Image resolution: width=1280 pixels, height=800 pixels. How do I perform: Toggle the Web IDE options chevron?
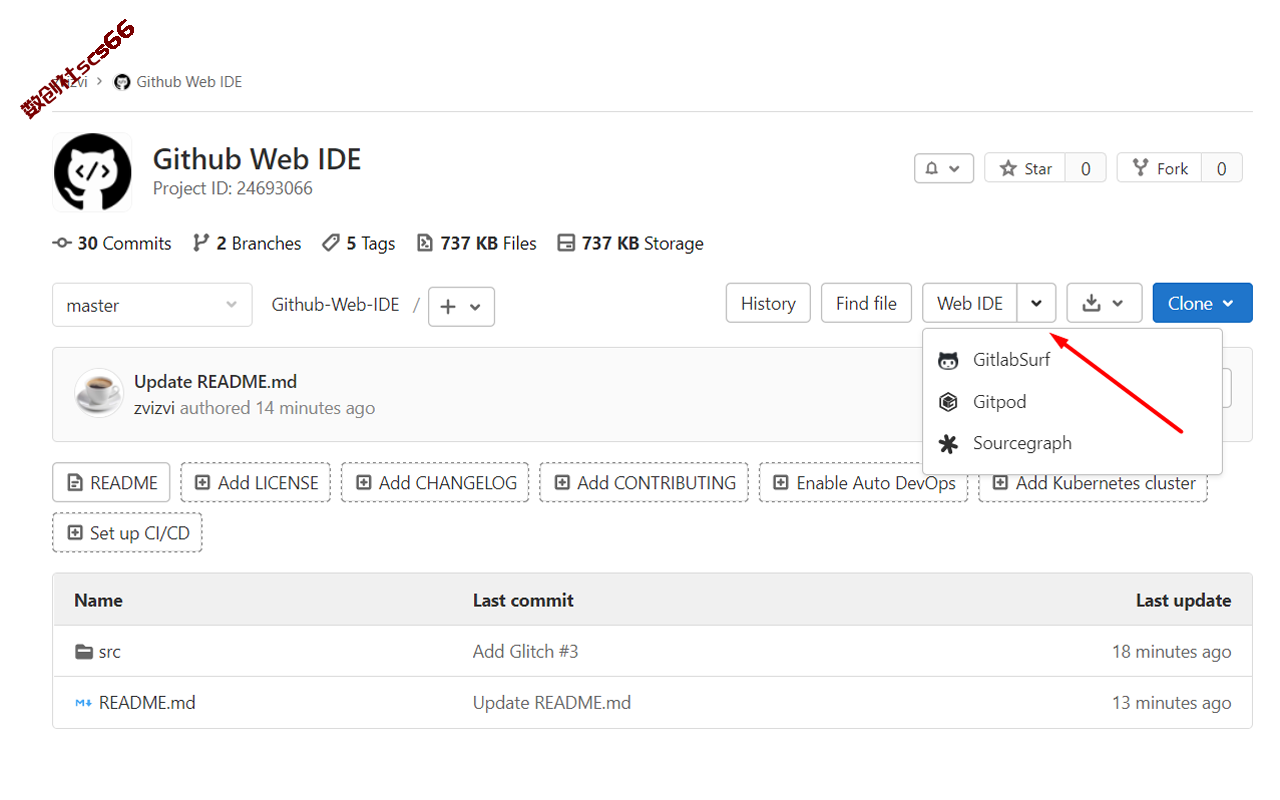click(1037, 303)
